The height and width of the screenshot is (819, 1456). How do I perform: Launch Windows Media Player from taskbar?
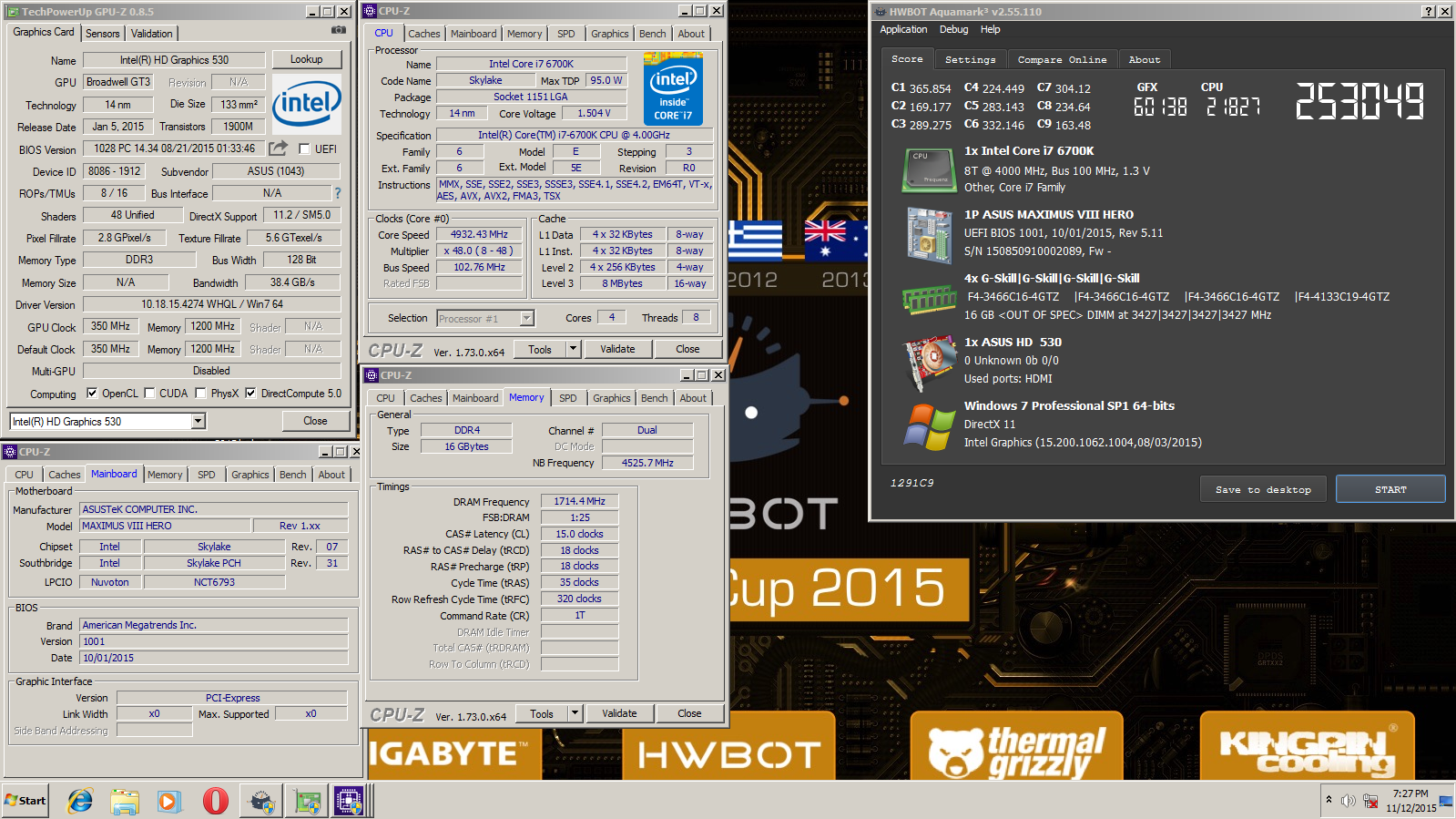[x=169, y=801]
